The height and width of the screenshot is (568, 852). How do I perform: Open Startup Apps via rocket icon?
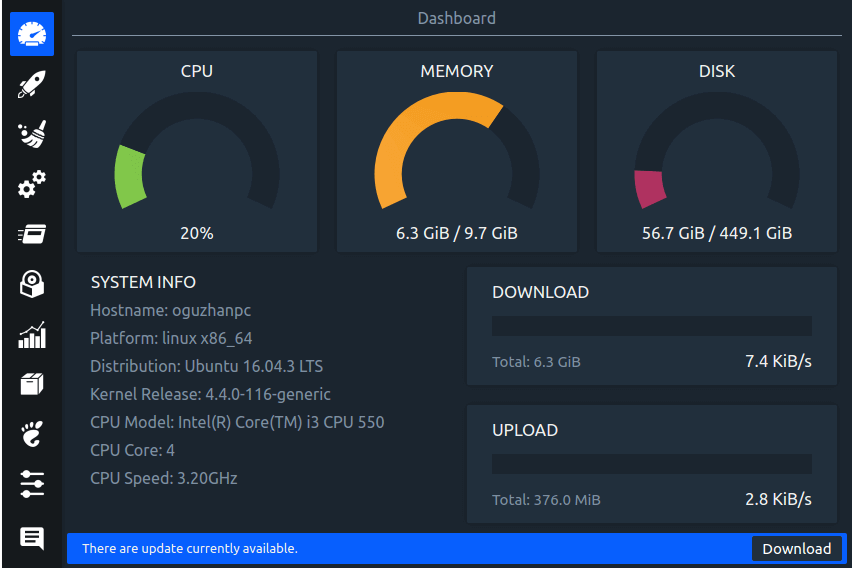pos(32,85)
